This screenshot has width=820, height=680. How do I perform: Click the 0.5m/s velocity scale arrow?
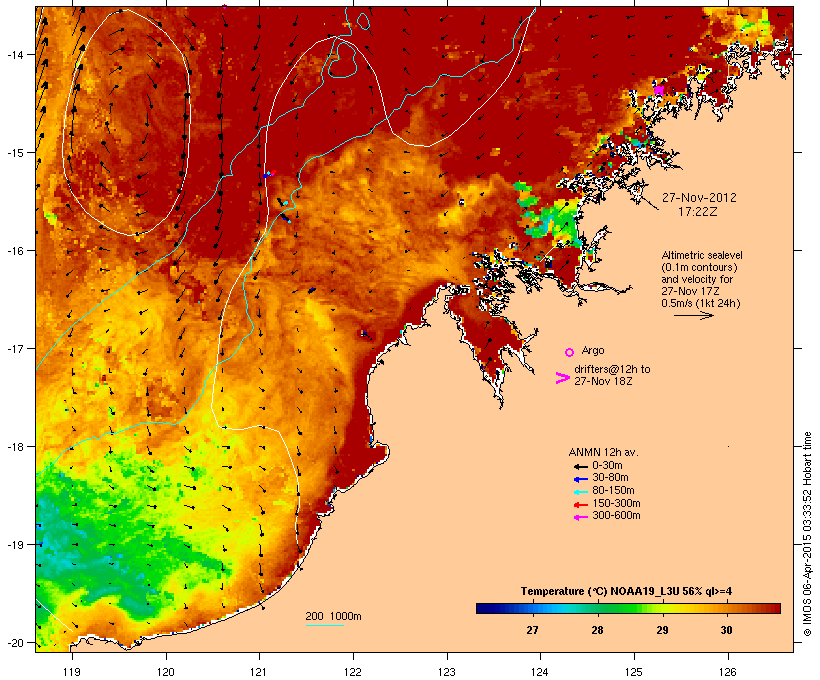click(693, 315)
